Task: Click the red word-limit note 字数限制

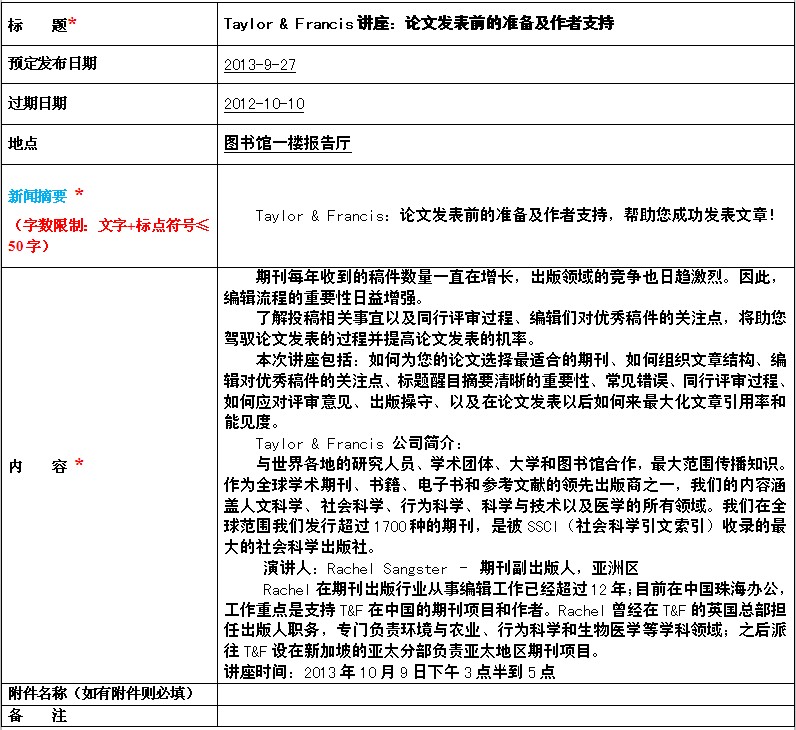Action: pyautogui.click(x=108, y=235)
